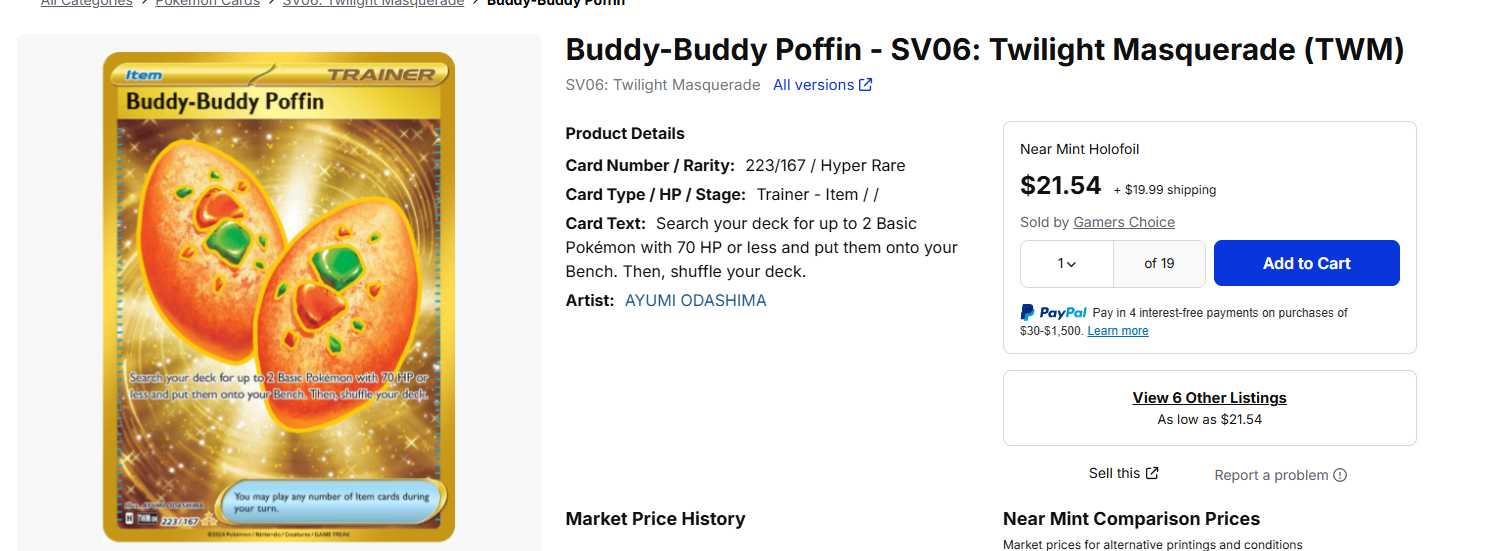Open artist AYUMI ODASHIMA's page
The width and height of the screenshot is (1508, 551).
click(x=695, y=300)
